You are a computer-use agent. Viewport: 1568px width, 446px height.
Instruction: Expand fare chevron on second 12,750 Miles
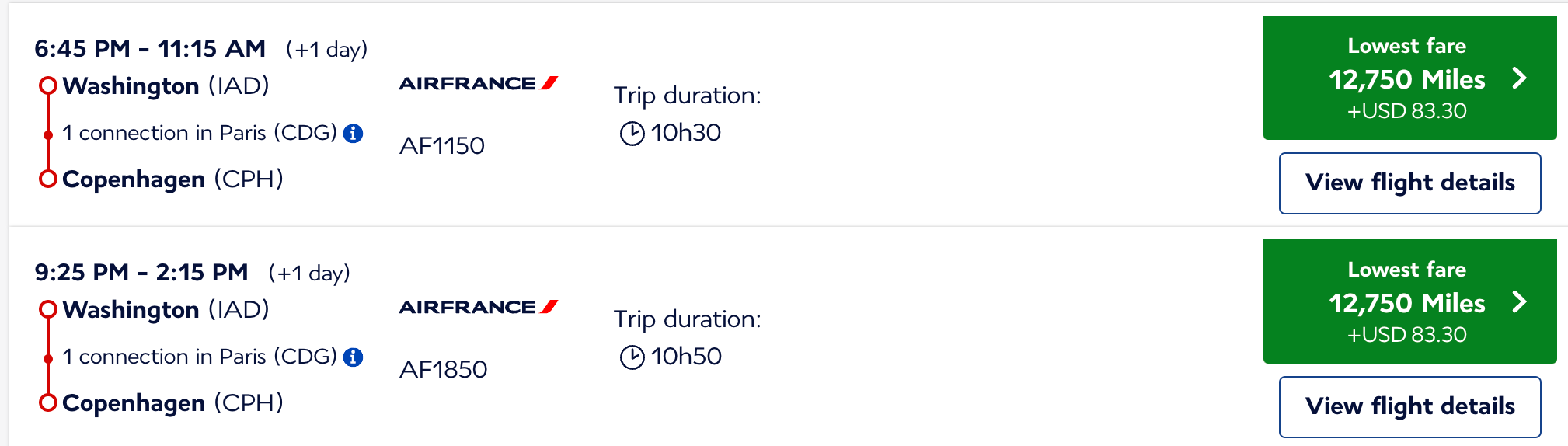coord(1520,302)
